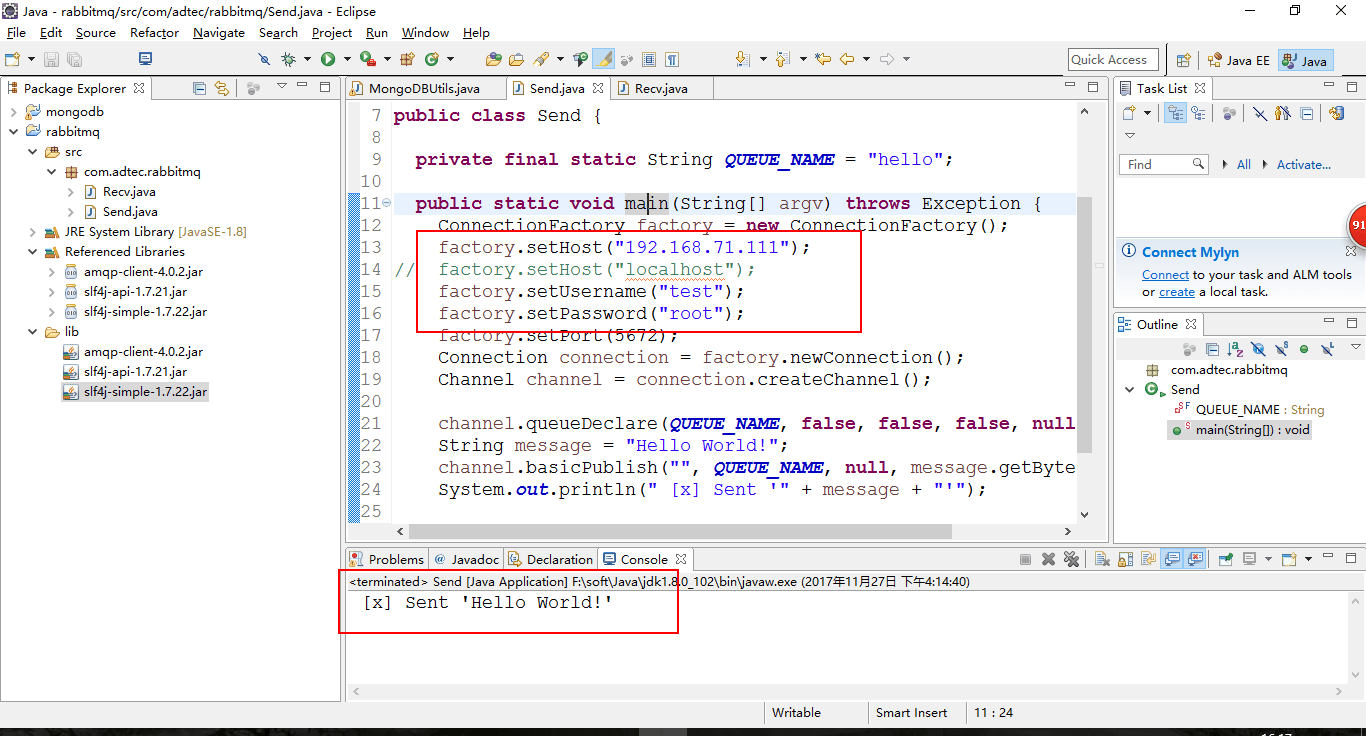
Task: Toggle Show Console When Standard Out Changes
Action: click(1171, 559)
